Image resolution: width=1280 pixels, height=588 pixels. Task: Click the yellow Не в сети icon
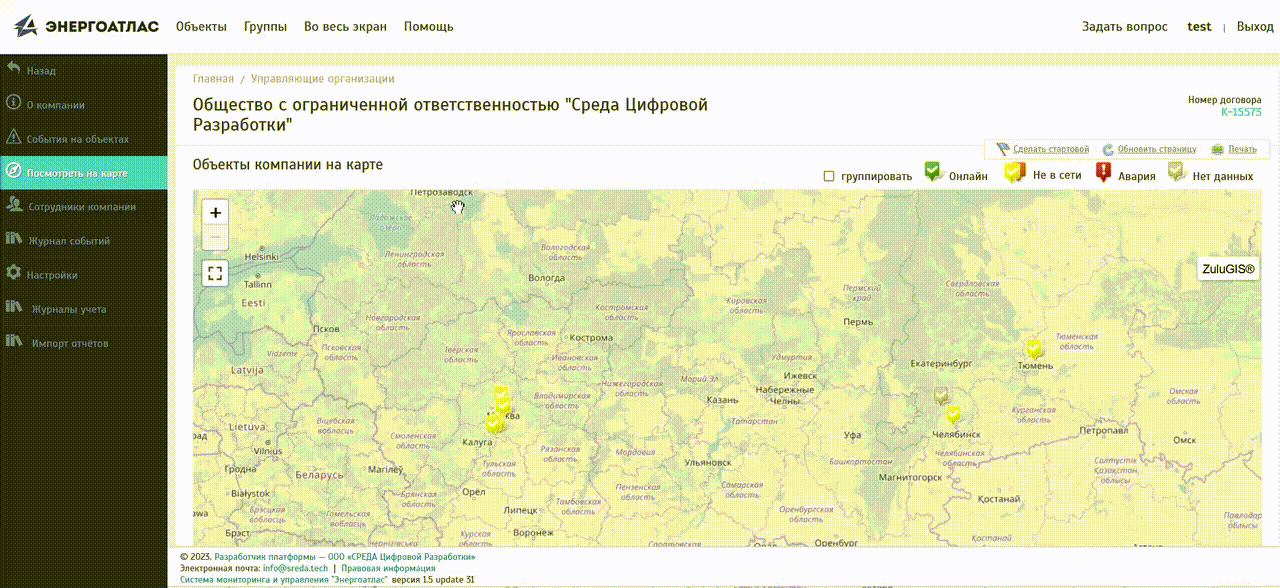(x=1015, y=172)
